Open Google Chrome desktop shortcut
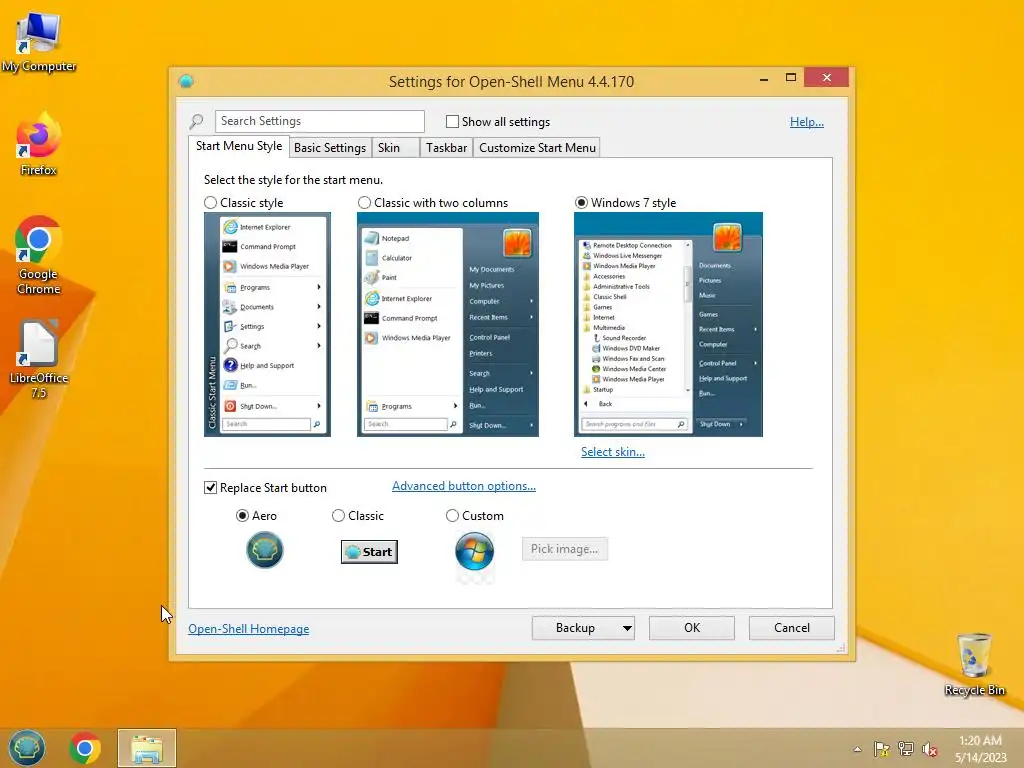The width and height of the screenshot is (1024, 768). (x=39, y=255)
